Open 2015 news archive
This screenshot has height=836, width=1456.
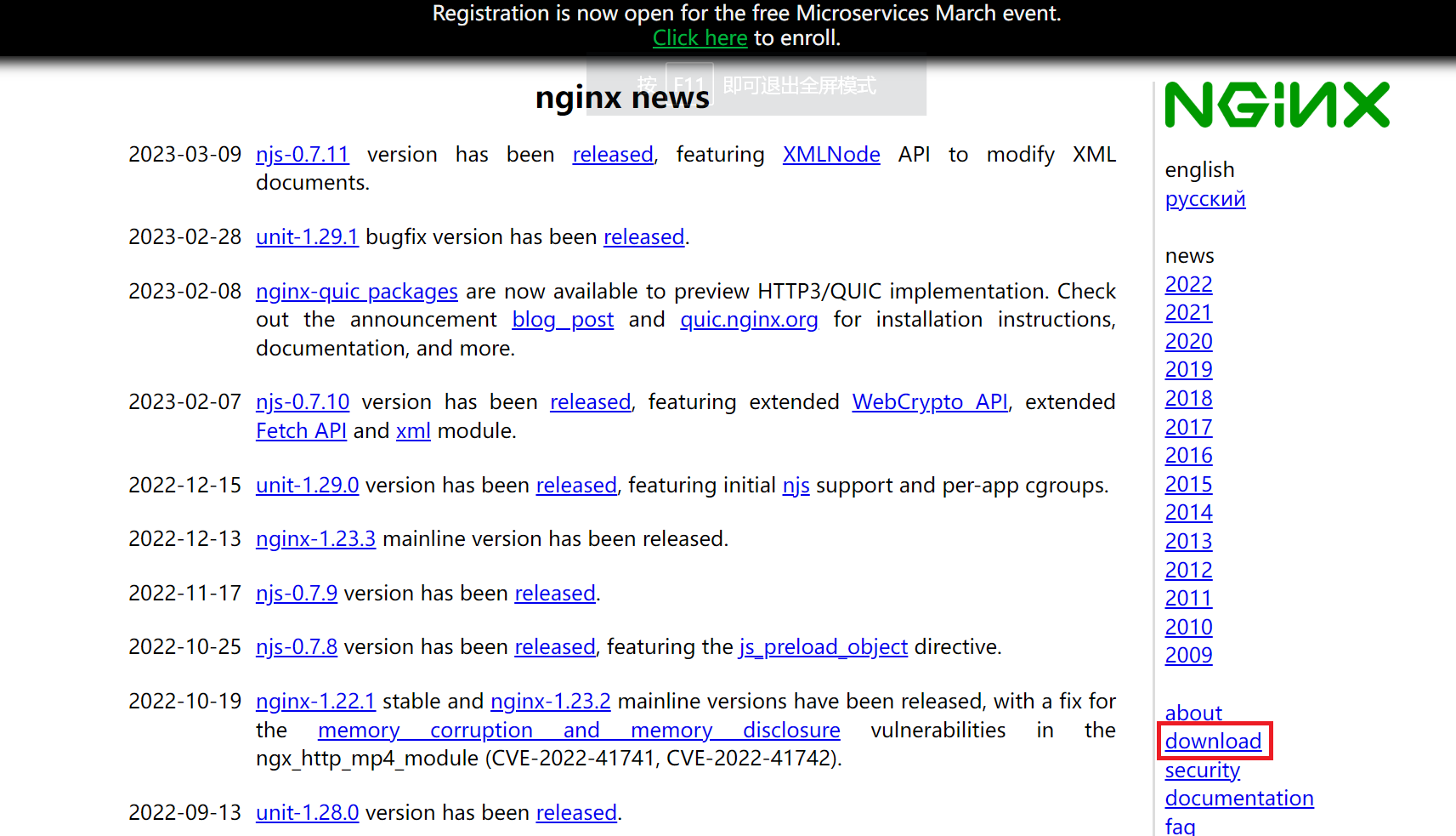1188,485
